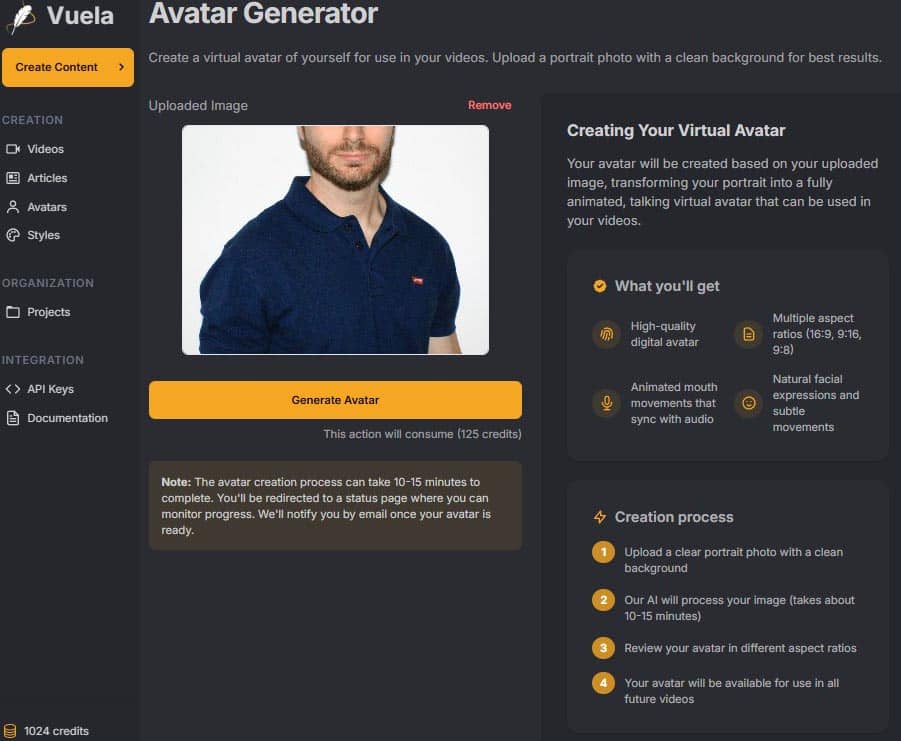Open the Videos section
The width and height of the screenshot is (901, 741).
point(45,149)
